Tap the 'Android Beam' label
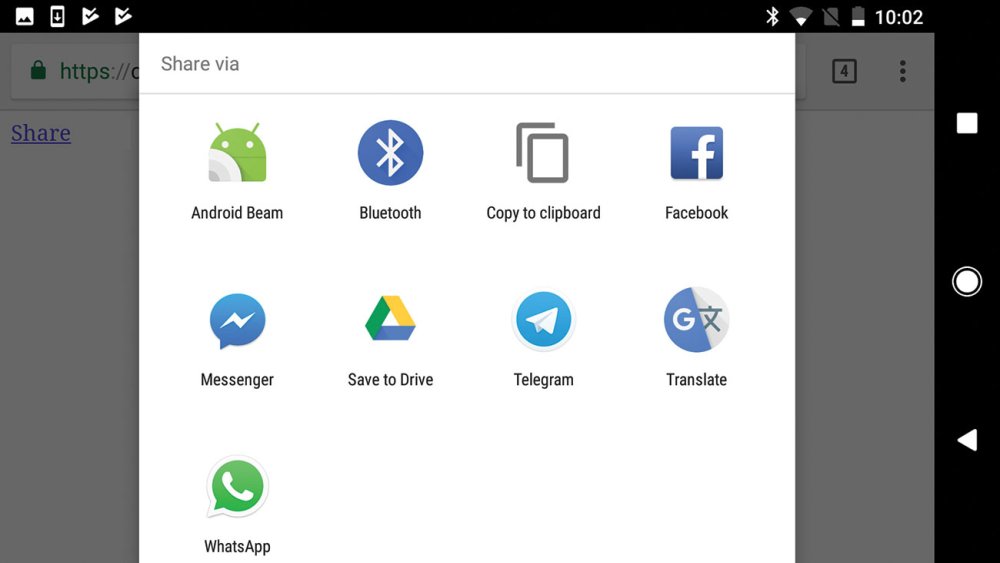Screen dimensions: 1000x563 (x=237, y=213)
